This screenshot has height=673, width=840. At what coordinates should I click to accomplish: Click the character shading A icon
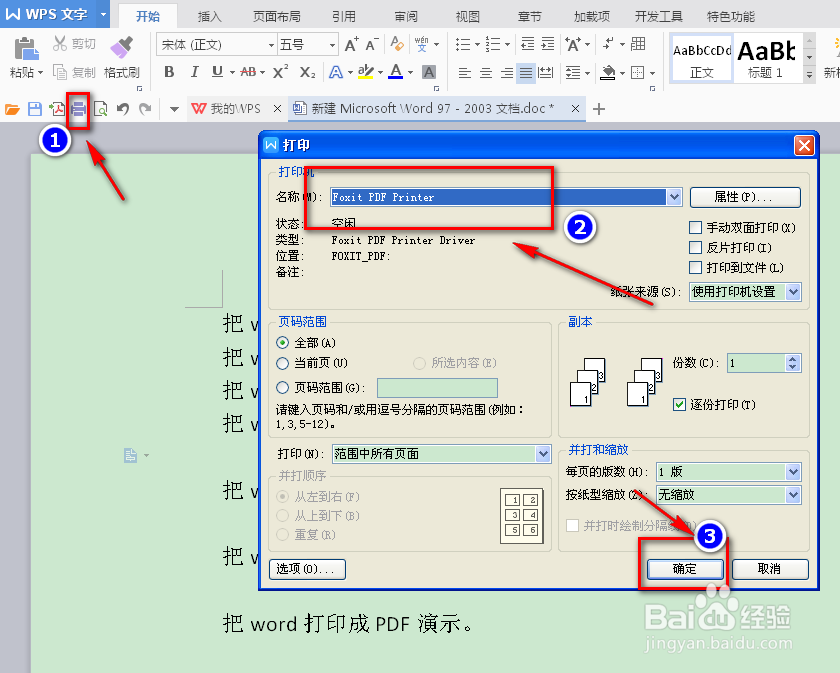[429, 72]
